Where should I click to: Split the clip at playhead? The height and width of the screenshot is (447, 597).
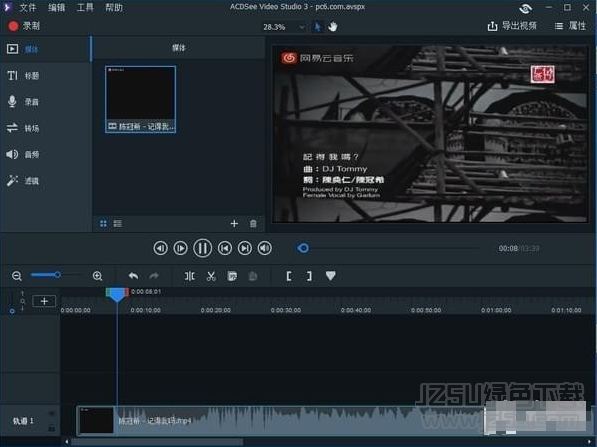(x=190, y=276)
